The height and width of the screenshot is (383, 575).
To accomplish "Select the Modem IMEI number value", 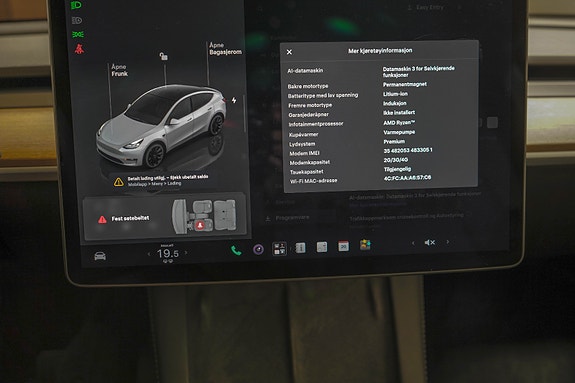I will pos(408,150).
